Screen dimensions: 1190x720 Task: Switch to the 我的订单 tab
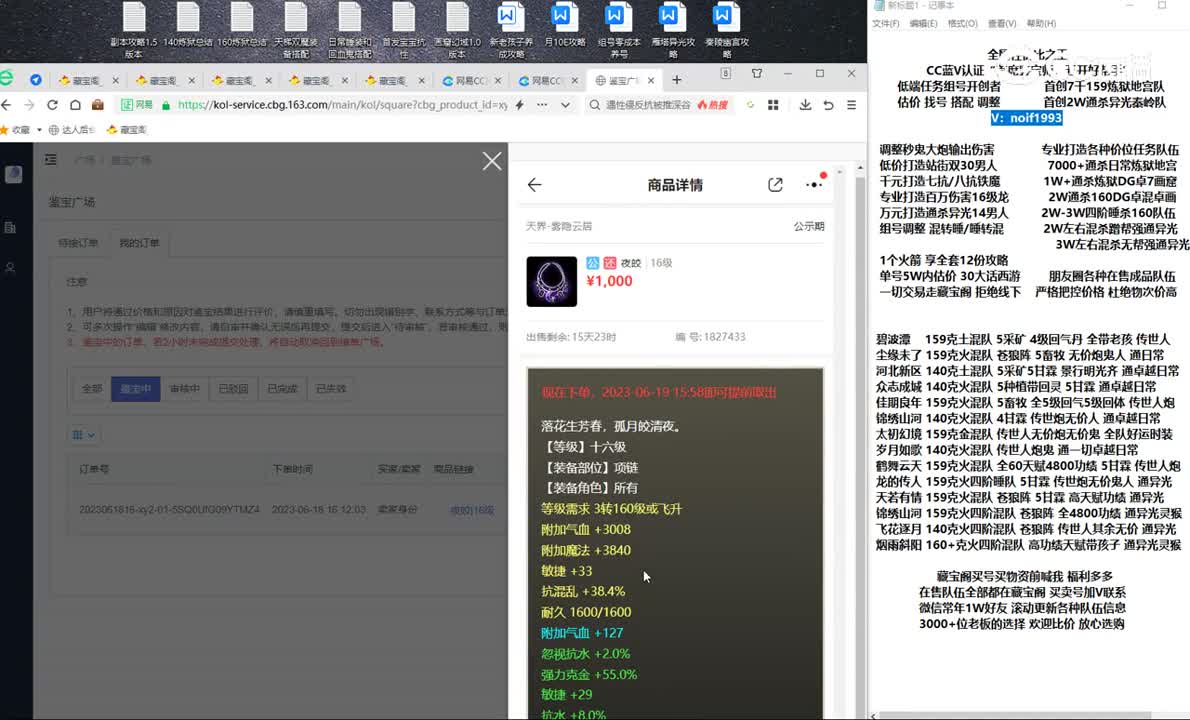point(139,243)
